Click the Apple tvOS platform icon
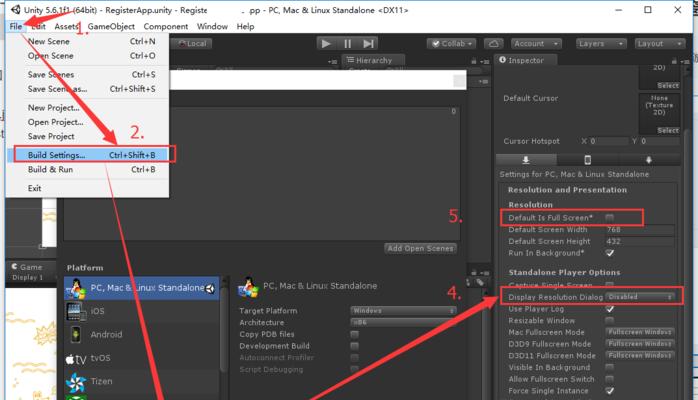 [x=76, y=359]
